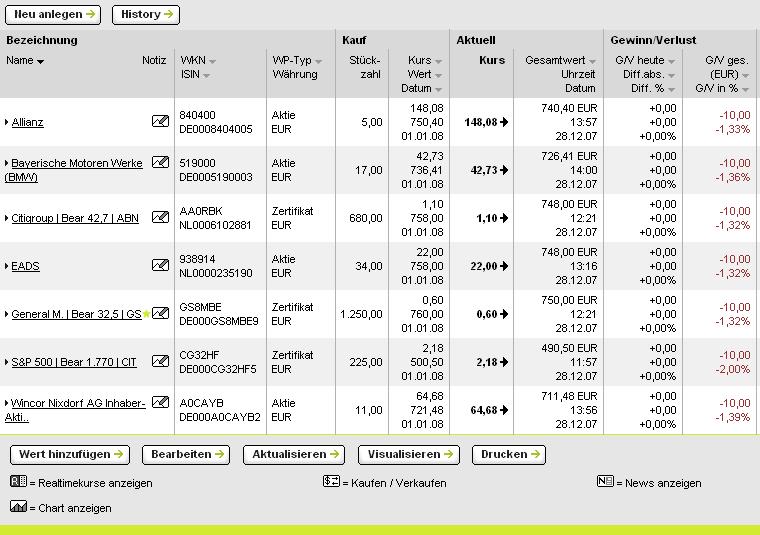Click the Aktualisieren button
The image size is (760, 535).
294,455
